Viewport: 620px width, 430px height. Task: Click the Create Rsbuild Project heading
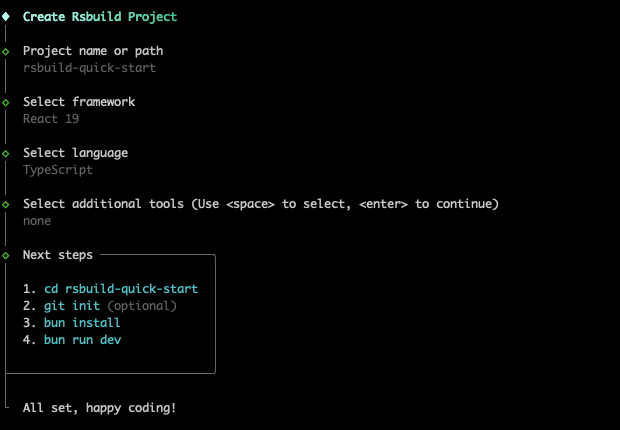coord(100,17)
